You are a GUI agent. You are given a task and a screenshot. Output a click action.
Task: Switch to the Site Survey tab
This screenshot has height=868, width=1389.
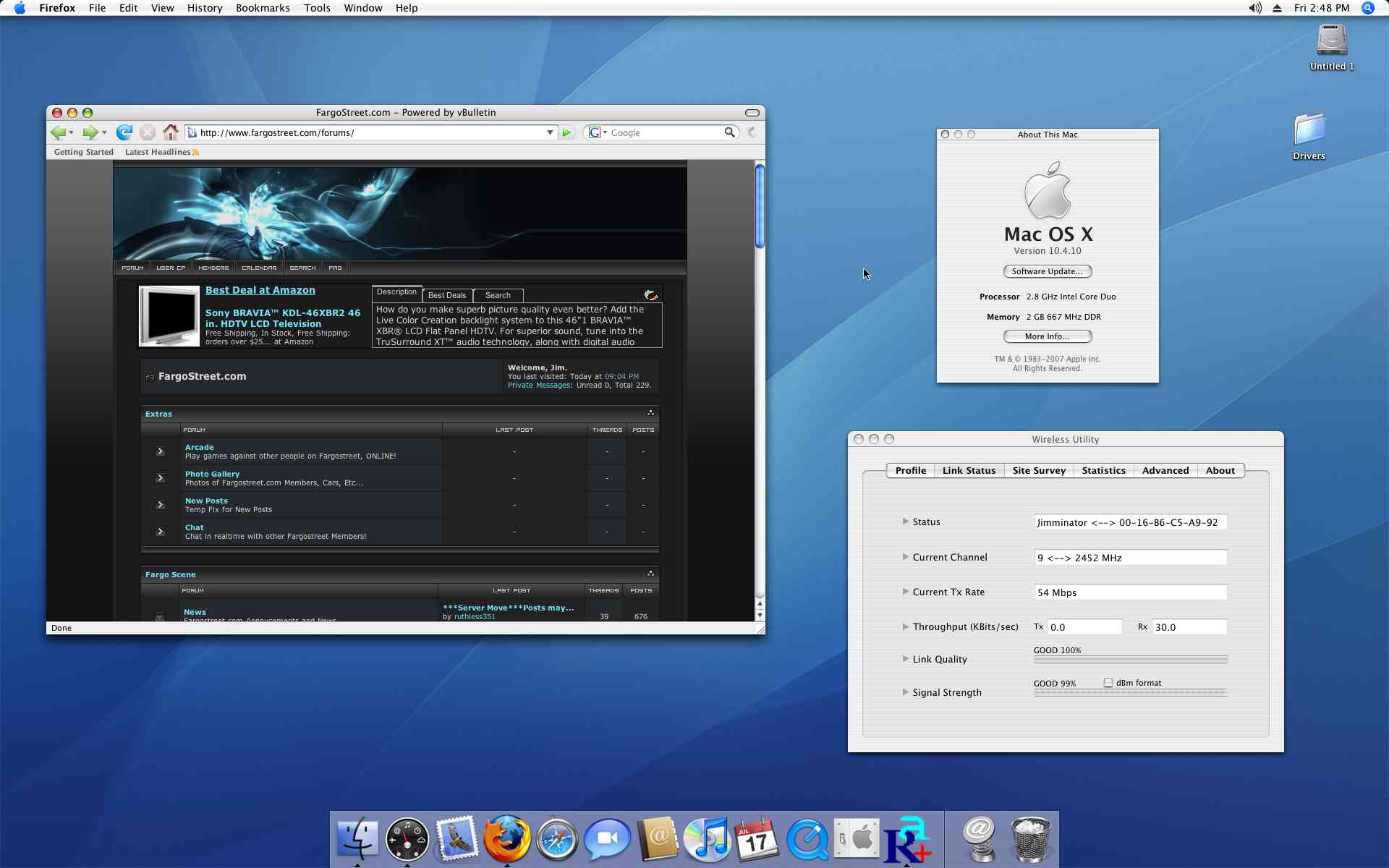tap(1039, 470)
